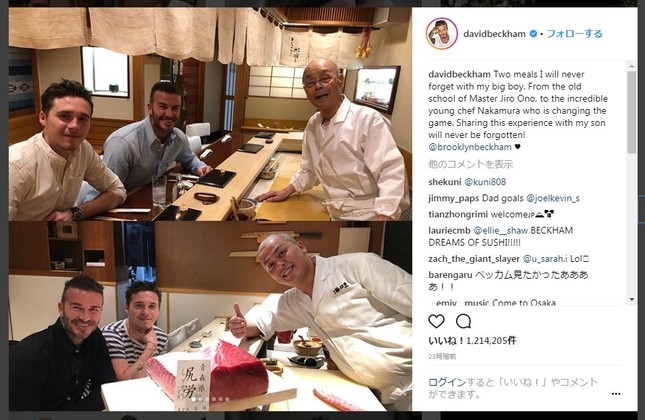Click the collage photo of sushi chefs
Image resolution: width=645 pixels, height=420 pixels.
click(x=210, y=209)
